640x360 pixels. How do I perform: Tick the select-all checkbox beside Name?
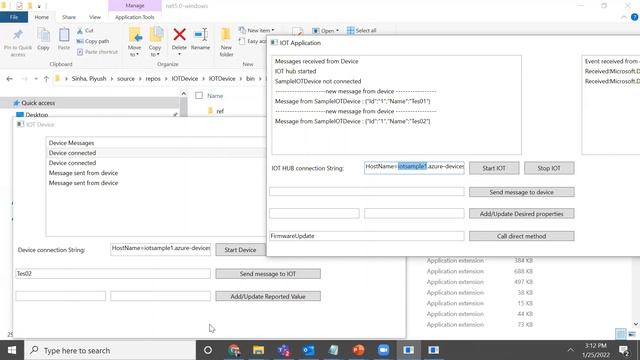[x=199, y=96]
